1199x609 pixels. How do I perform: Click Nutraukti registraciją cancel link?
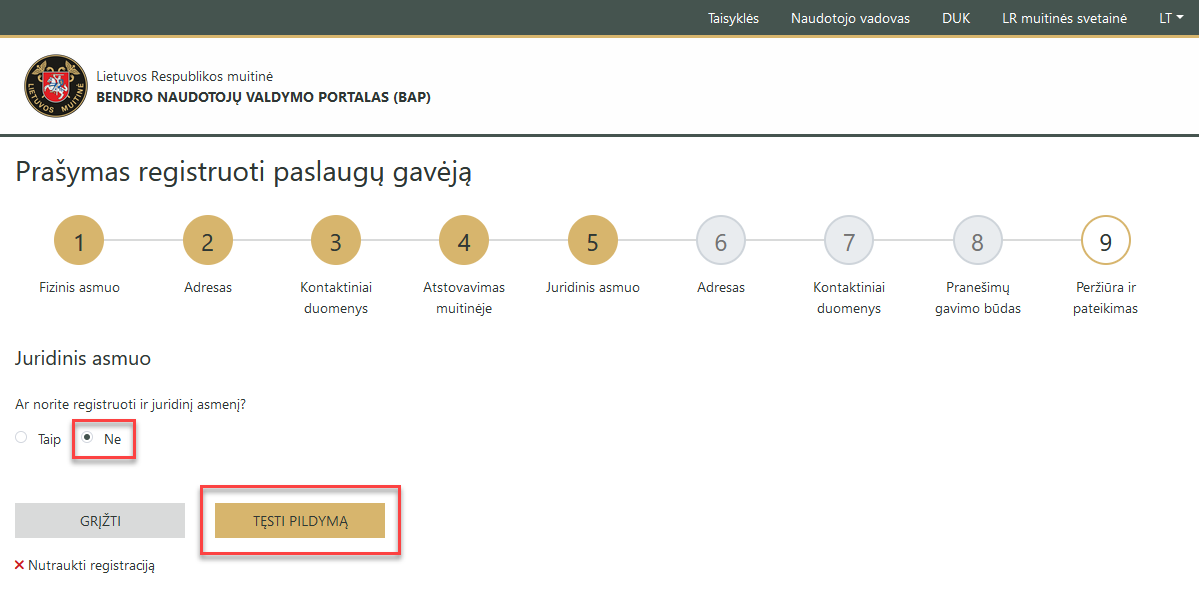tap(91, 566)
